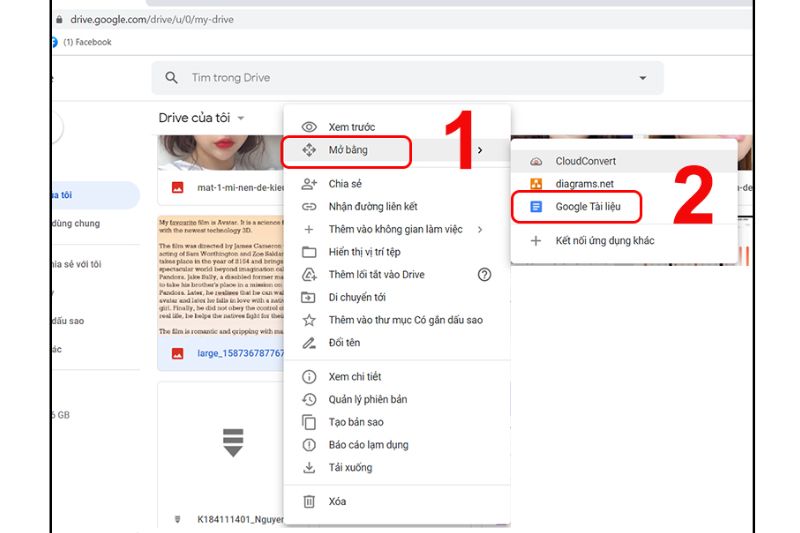Screen dimensions: 800x533
Task: Click the K184111401_Nguyen file name
Action: point(240,519)
